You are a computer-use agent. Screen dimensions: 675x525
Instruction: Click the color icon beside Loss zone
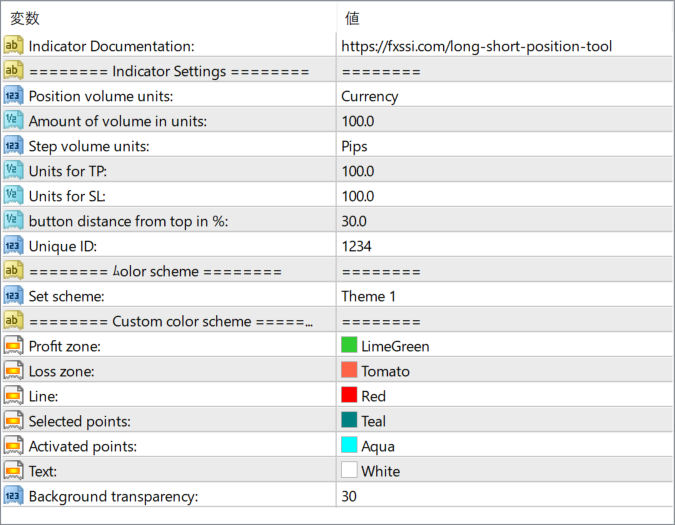pos(13,371)
